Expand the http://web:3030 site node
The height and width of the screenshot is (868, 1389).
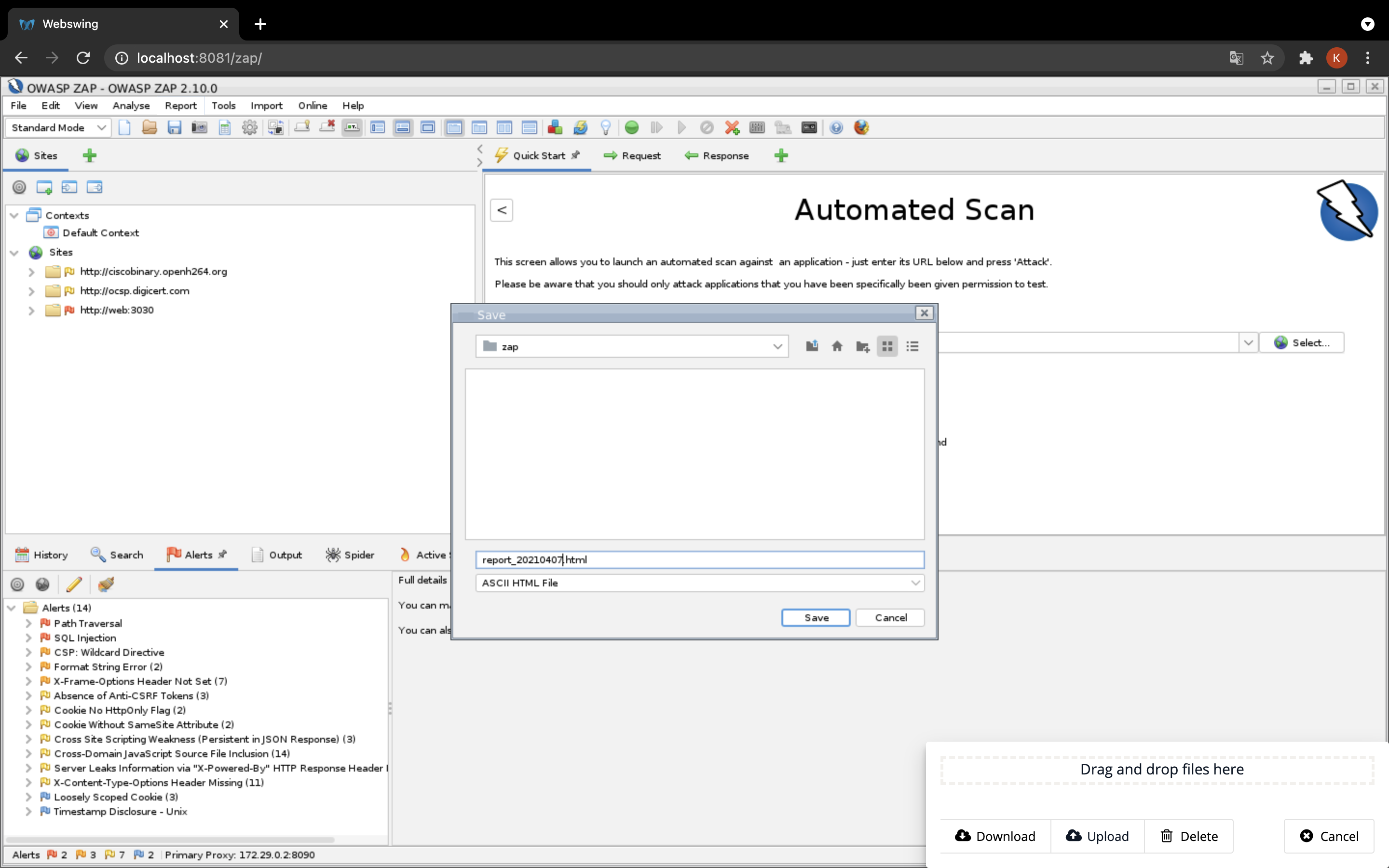point(31,311)
